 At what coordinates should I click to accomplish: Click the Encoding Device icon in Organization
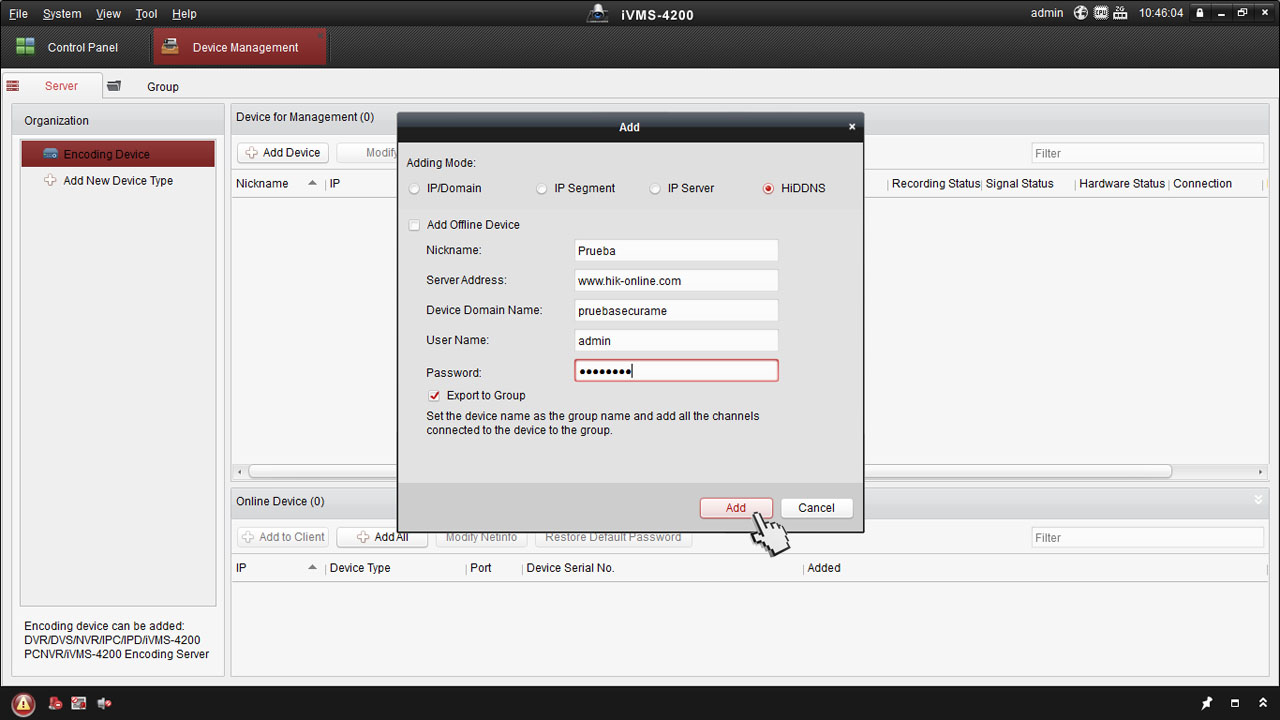tap(51, 154)
